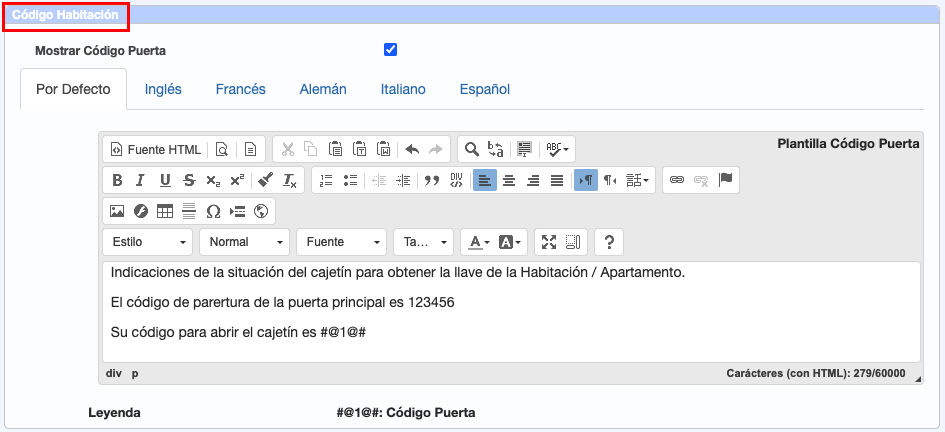Image resolution: width=945 pixels, height=432 pixels.
Task: Toggle bold formatting
Action: point(118,180)
